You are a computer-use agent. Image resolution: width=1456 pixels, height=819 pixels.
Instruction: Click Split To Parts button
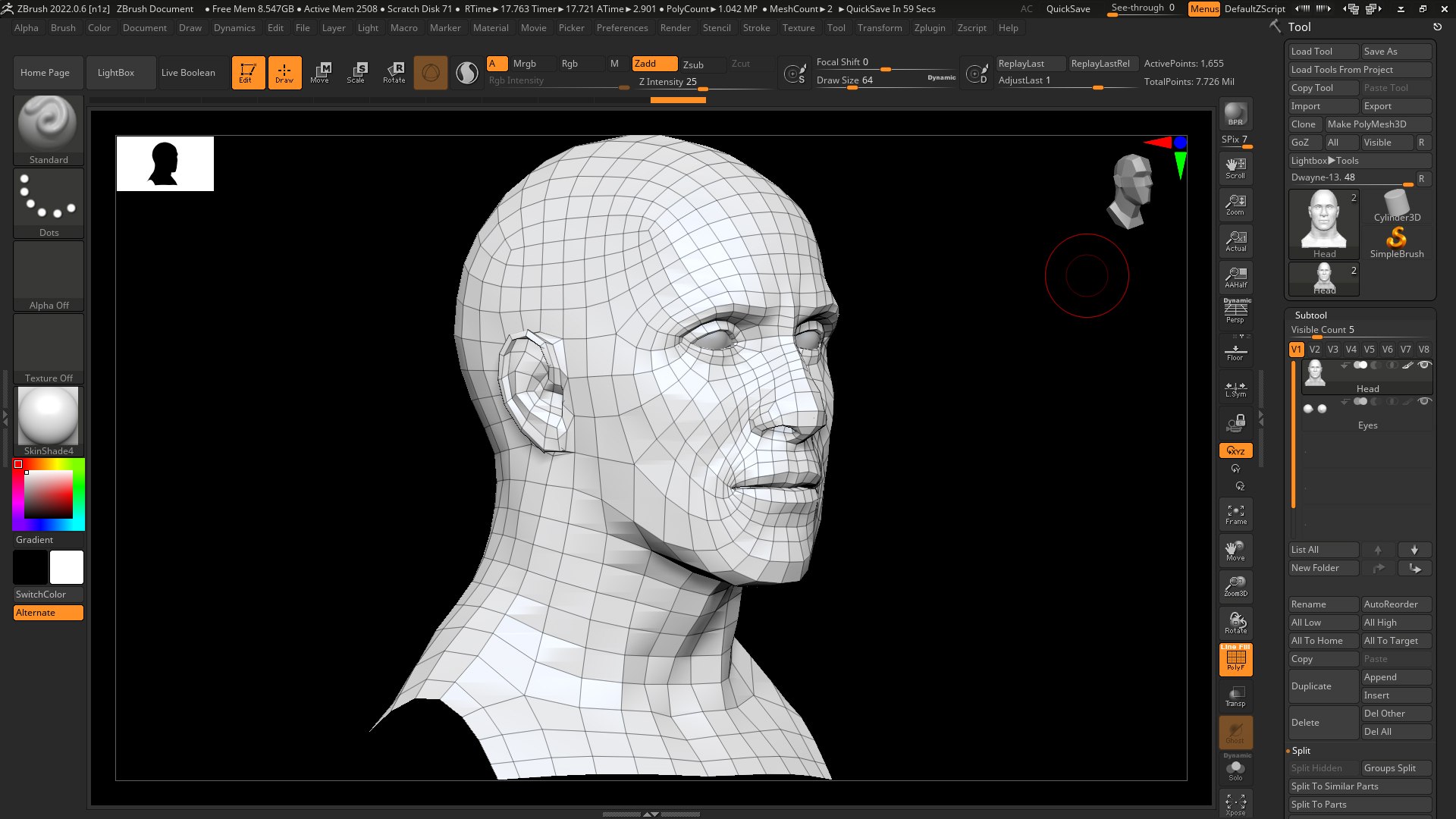coord(1360,805)
